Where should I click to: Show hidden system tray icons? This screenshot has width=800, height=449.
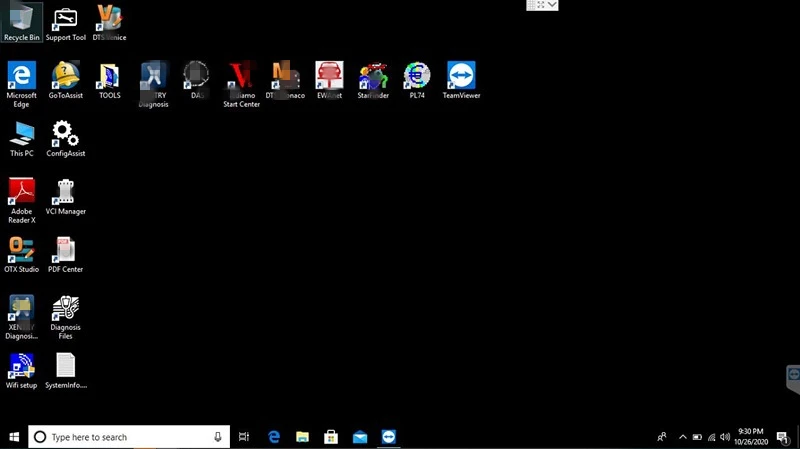click(683, 437)
